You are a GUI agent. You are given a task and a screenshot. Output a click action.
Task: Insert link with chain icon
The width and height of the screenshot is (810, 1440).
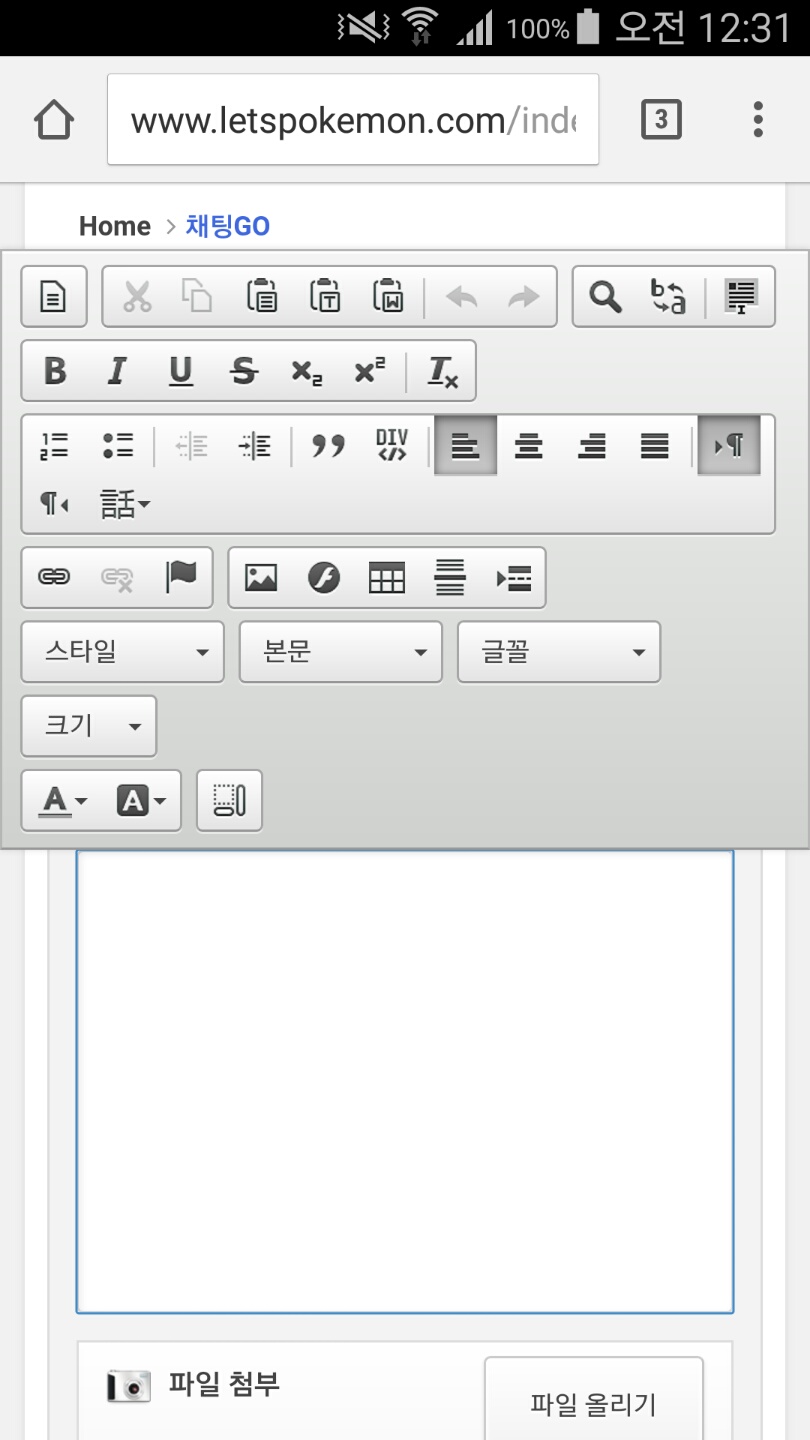tap(54, 578)
